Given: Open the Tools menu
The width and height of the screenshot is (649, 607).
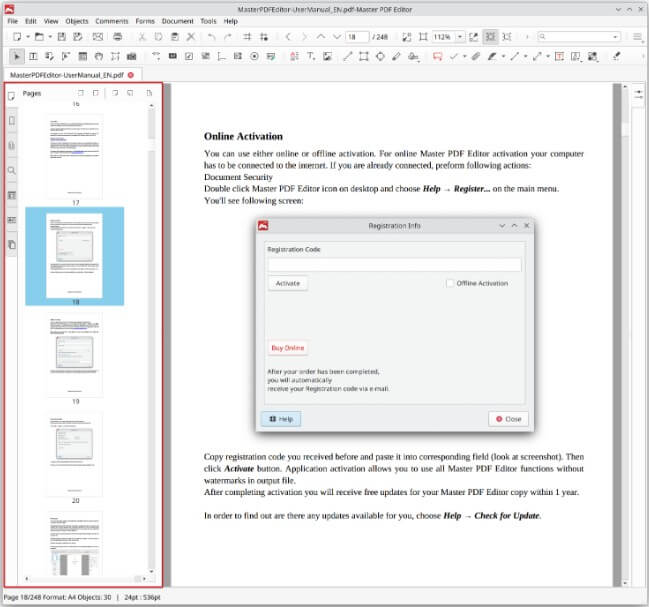Looking at the screenshot, I should point(208,21).
